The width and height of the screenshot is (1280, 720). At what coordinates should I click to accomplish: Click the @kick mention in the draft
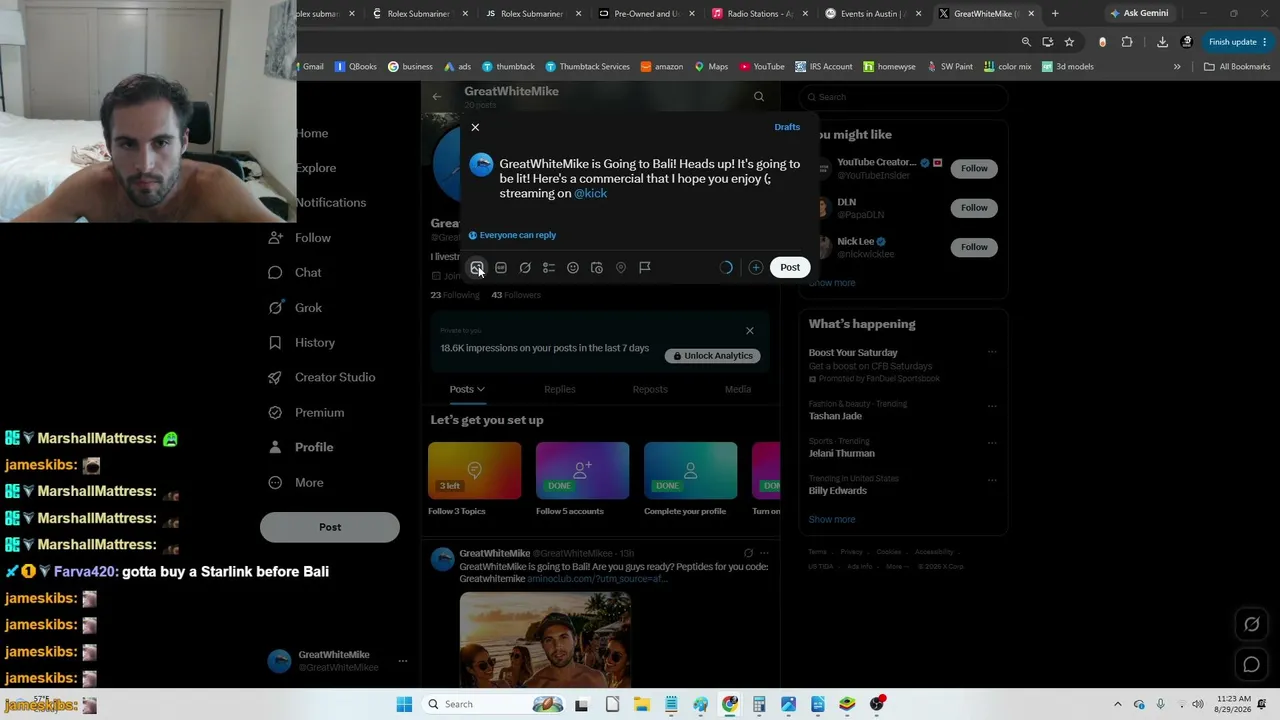point(590,193)
